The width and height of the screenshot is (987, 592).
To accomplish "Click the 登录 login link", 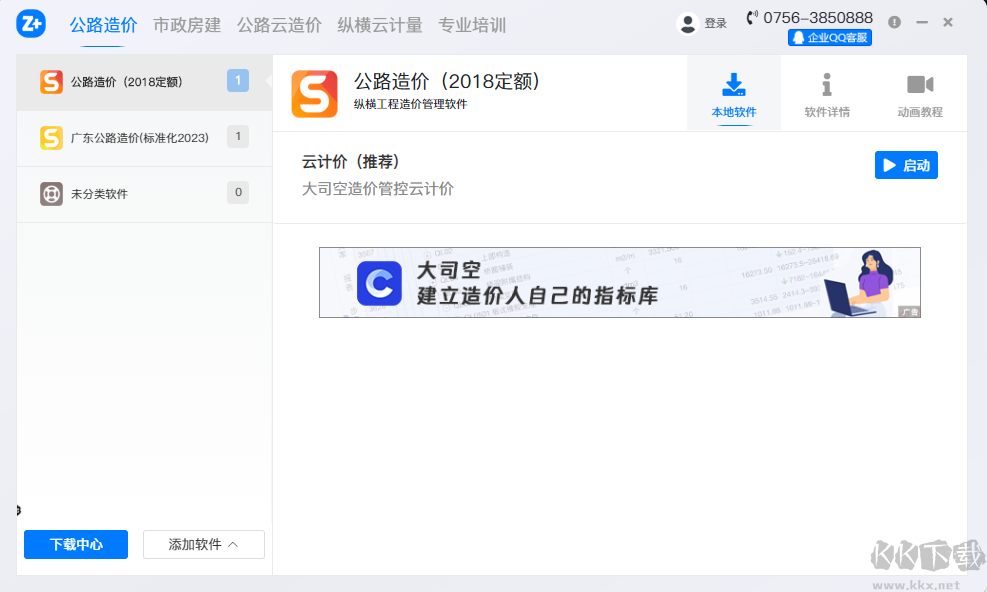I will pyautogui.click(x=716, y=23).
